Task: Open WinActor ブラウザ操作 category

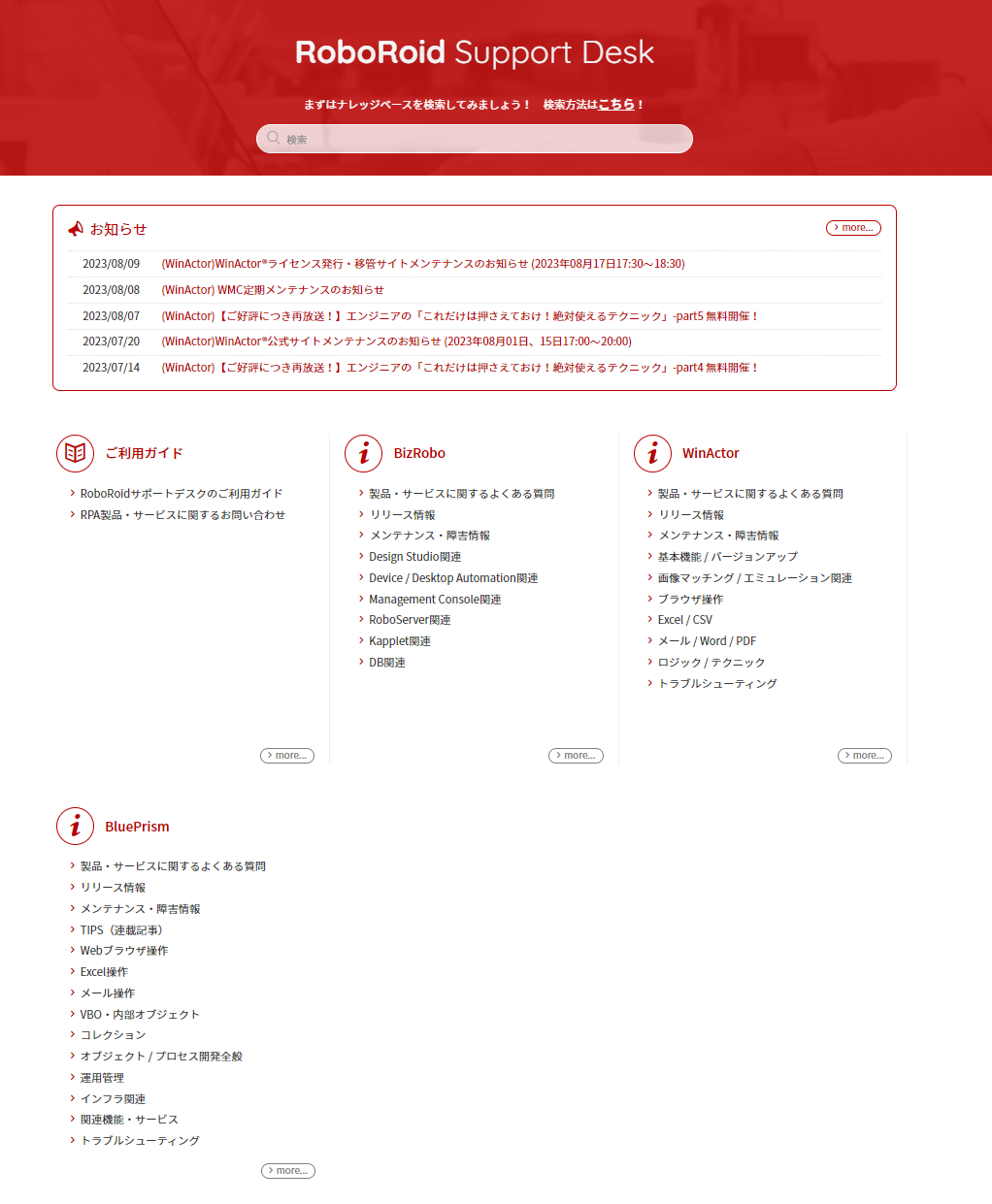Action: 691,600
